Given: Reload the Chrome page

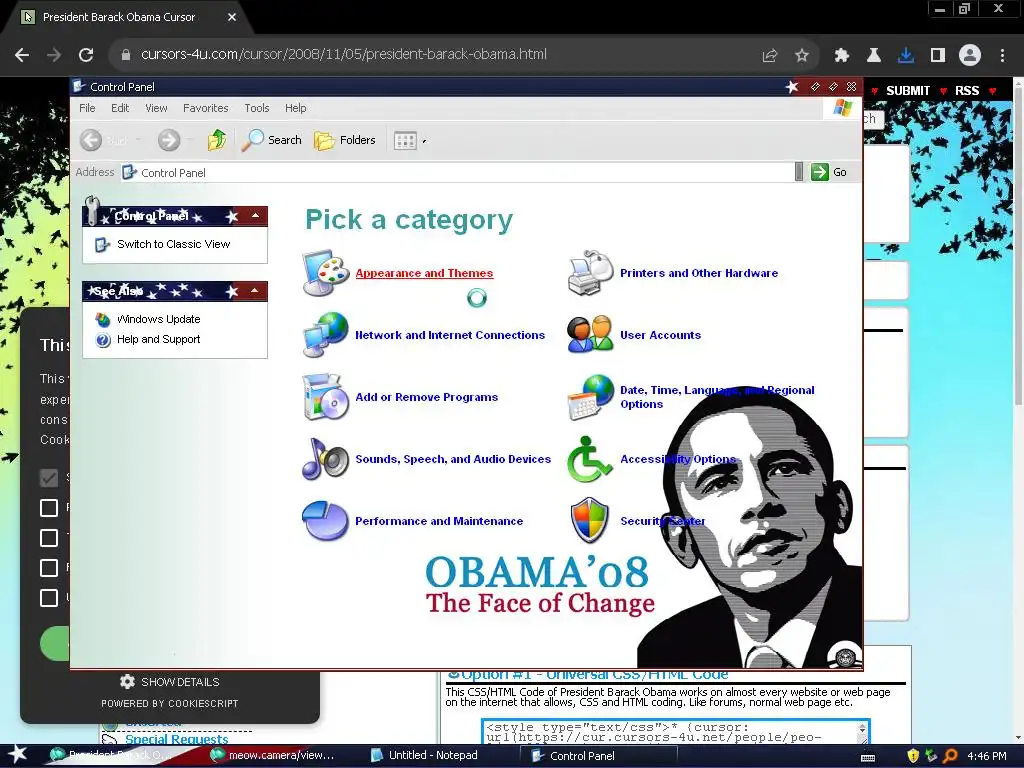Looking at the screenshot, I should tap(86, 55).
